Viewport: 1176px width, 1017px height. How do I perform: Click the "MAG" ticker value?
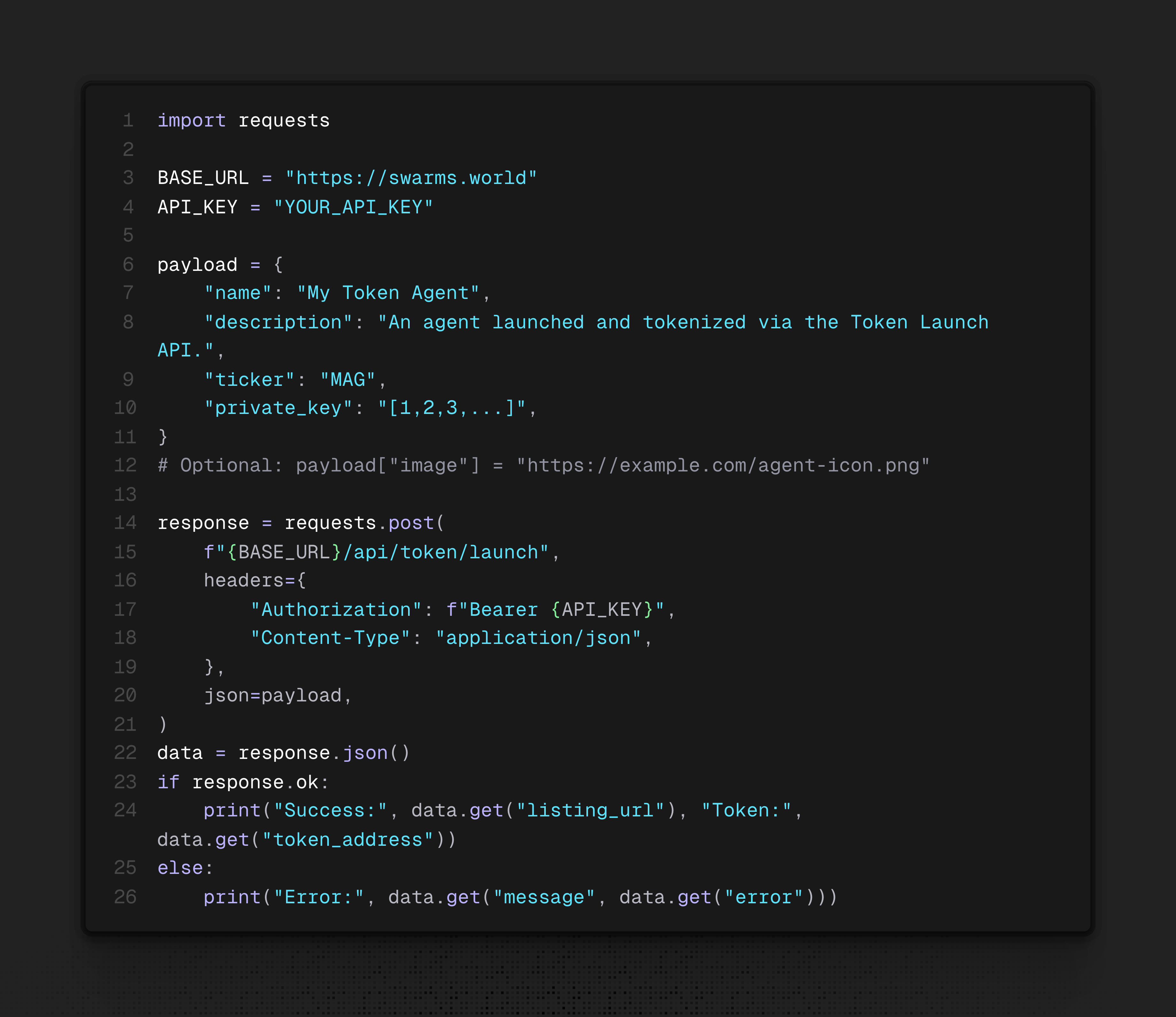(347, 380)
